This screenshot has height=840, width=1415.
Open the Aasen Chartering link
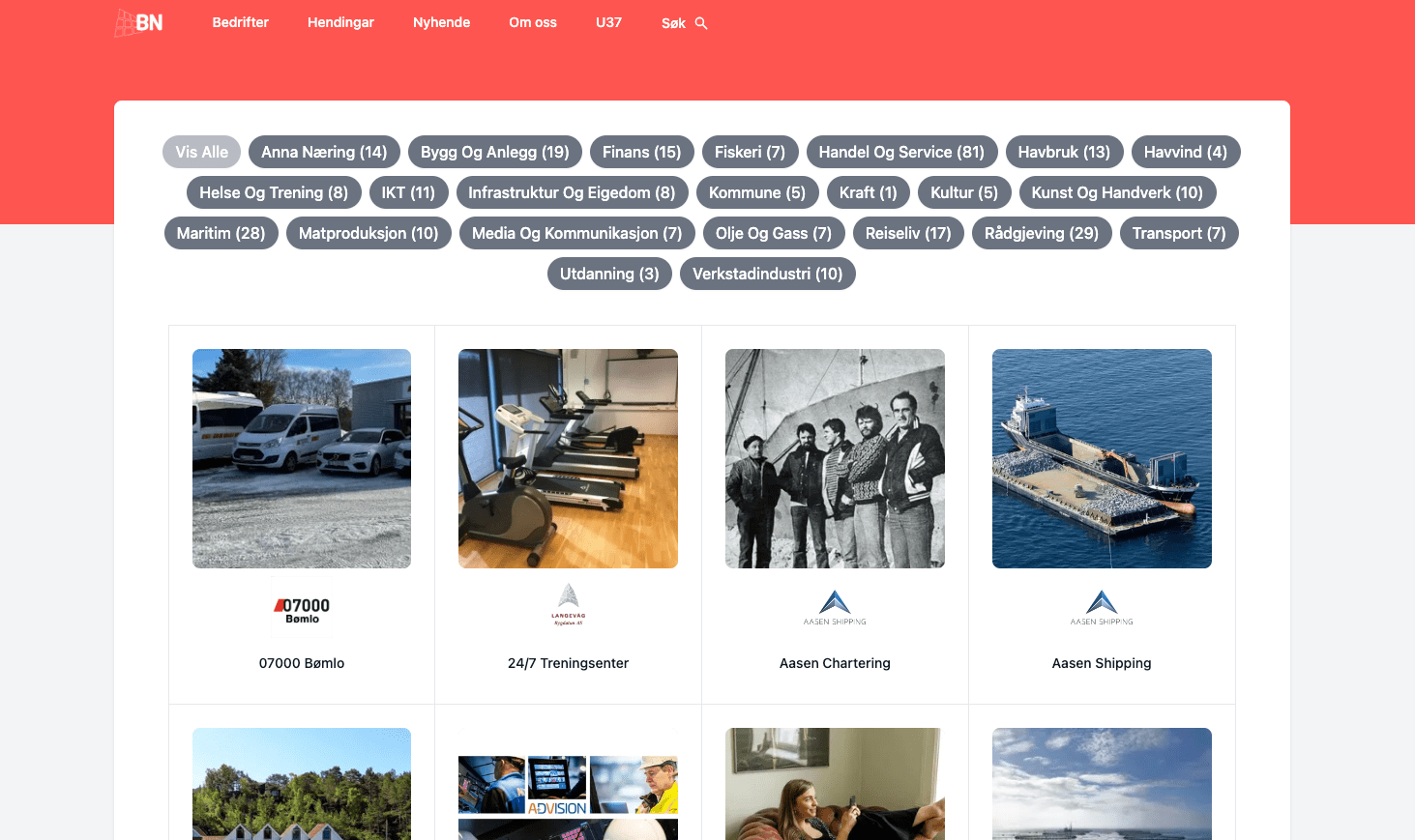835,663
